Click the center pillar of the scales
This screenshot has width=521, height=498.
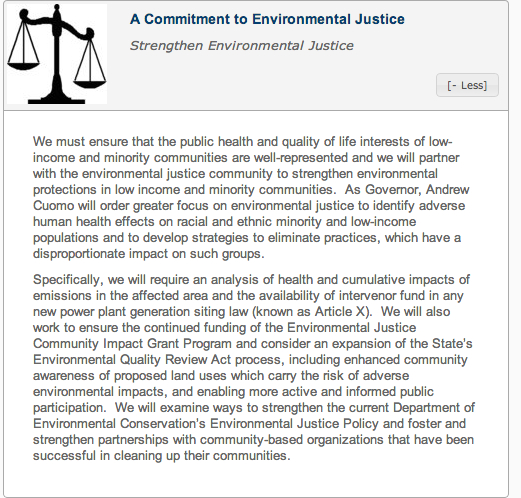tap(57, 53)
